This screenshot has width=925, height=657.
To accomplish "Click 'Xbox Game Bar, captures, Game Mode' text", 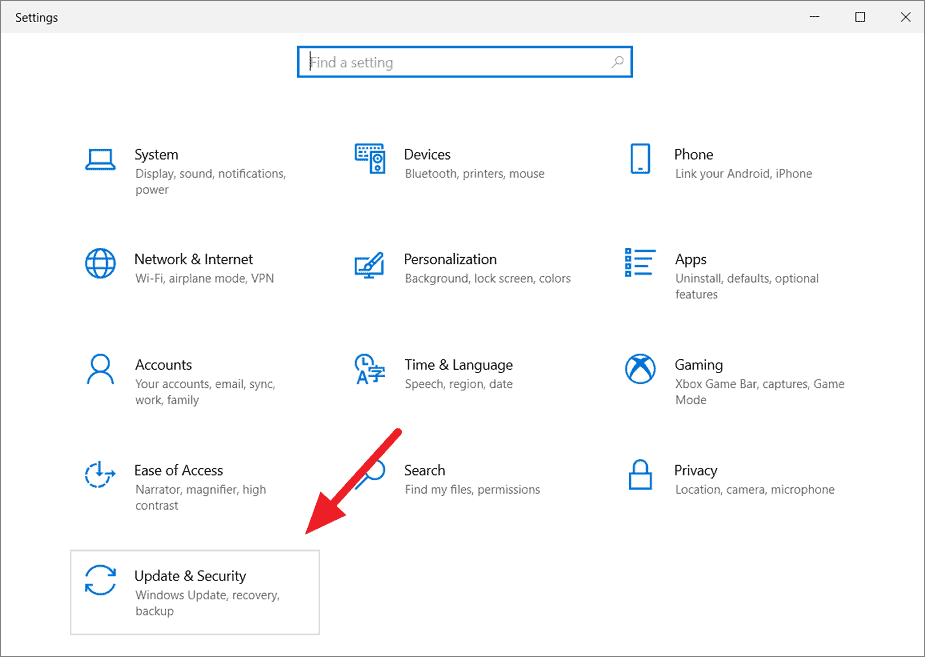I will click(760, 392).
